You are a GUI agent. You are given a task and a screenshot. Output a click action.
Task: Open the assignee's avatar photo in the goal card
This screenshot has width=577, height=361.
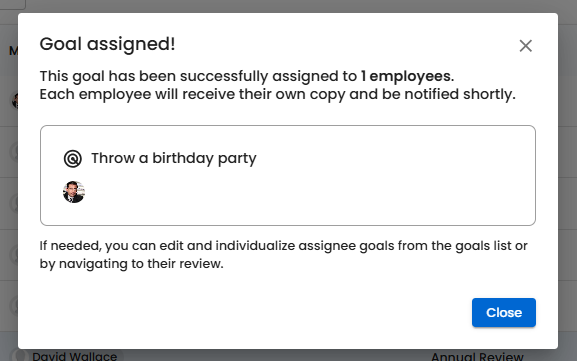(74, 192)
